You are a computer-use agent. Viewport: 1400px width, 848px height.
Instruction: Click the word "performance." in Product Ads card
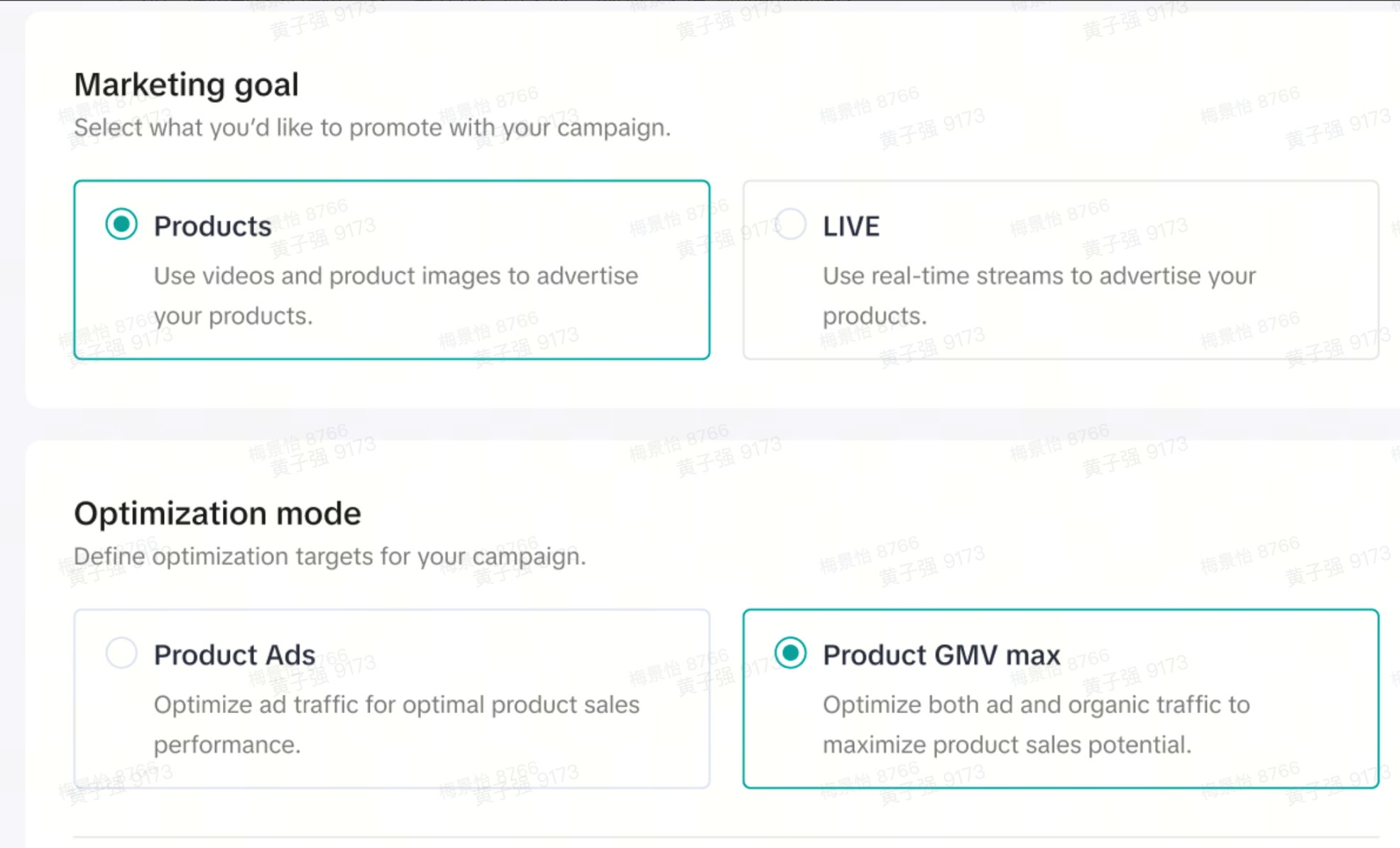click(x=227, y=744)
